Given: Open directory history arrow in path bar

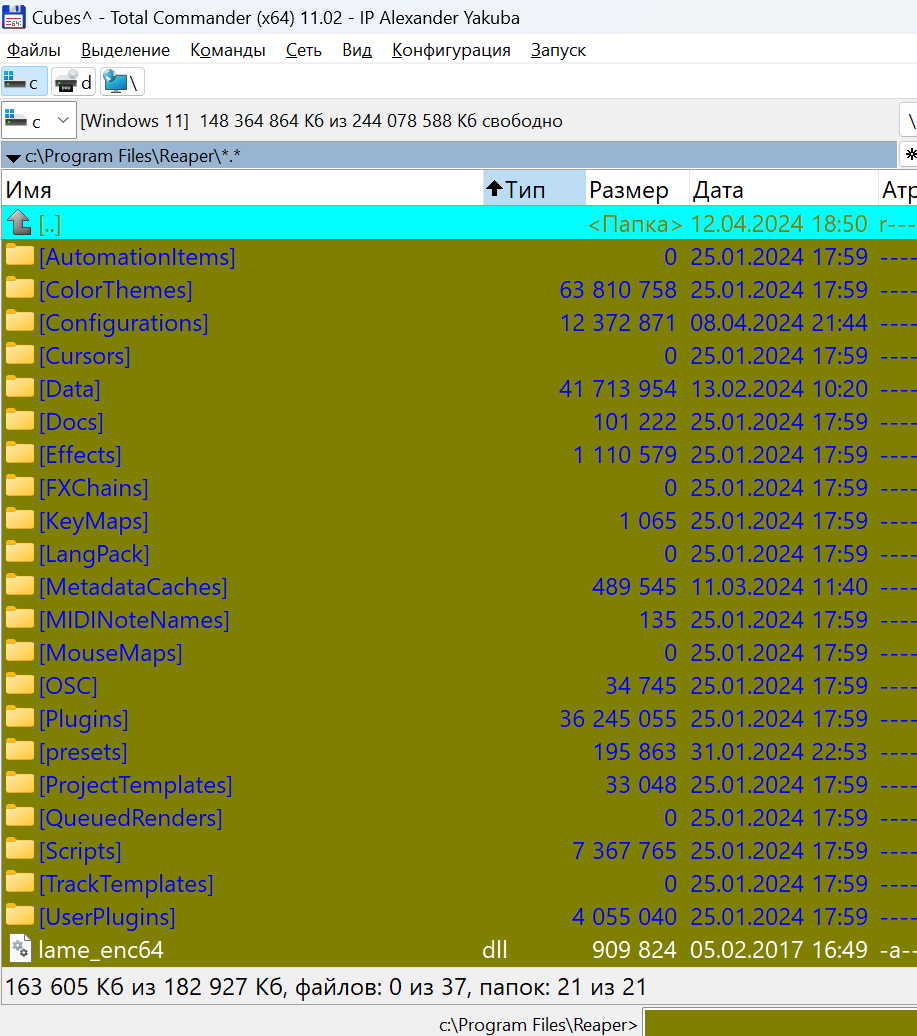Looking at the screenshot, I should [13, 157].
